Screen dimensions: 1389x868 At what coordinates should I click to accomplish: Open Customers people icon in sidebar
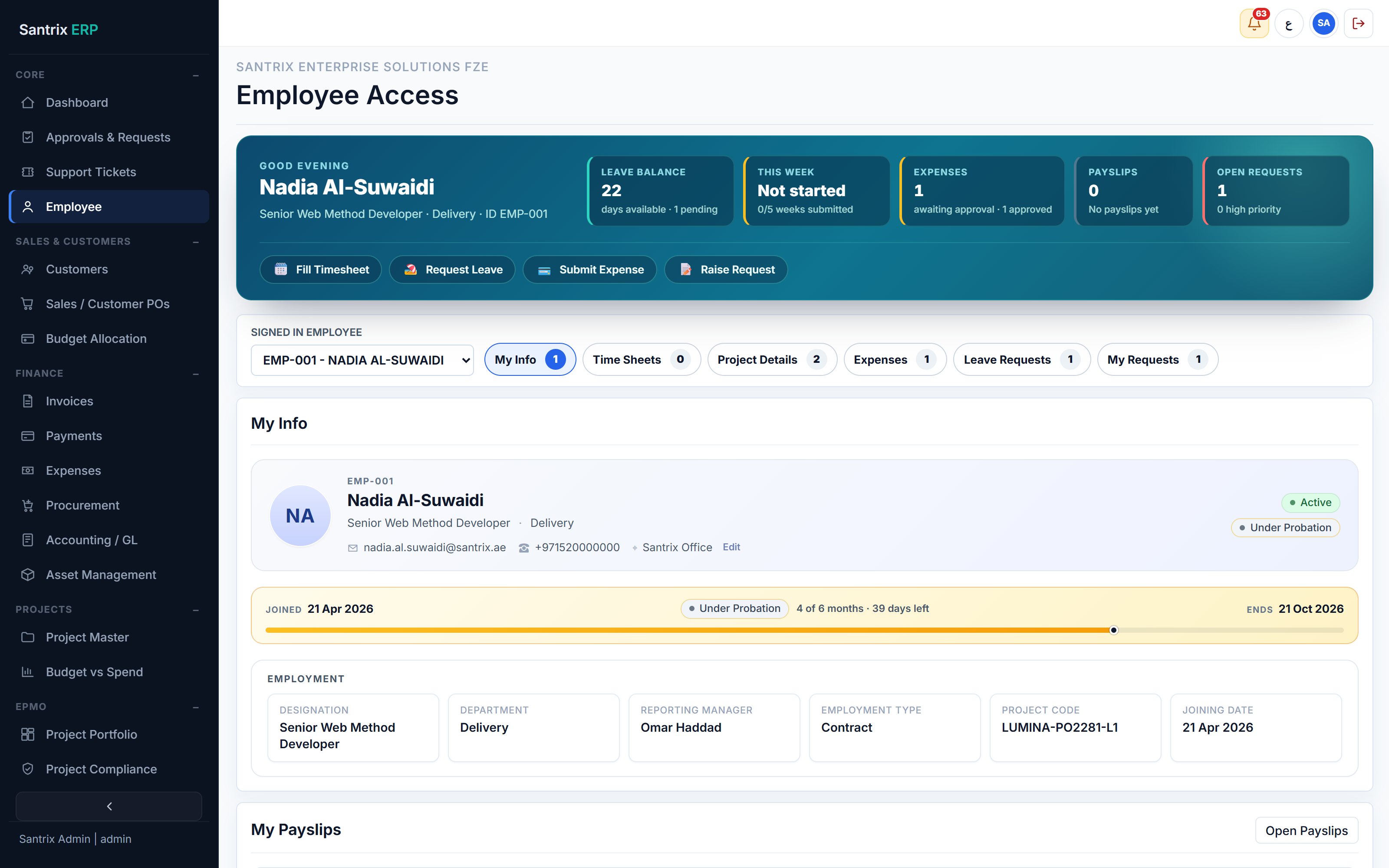(27, 269)
